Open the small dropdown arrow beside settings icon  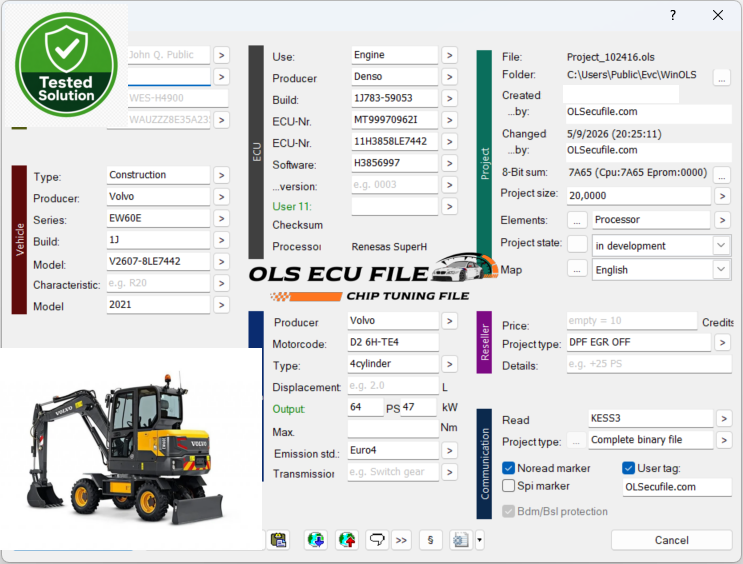(x=479, y=540)
